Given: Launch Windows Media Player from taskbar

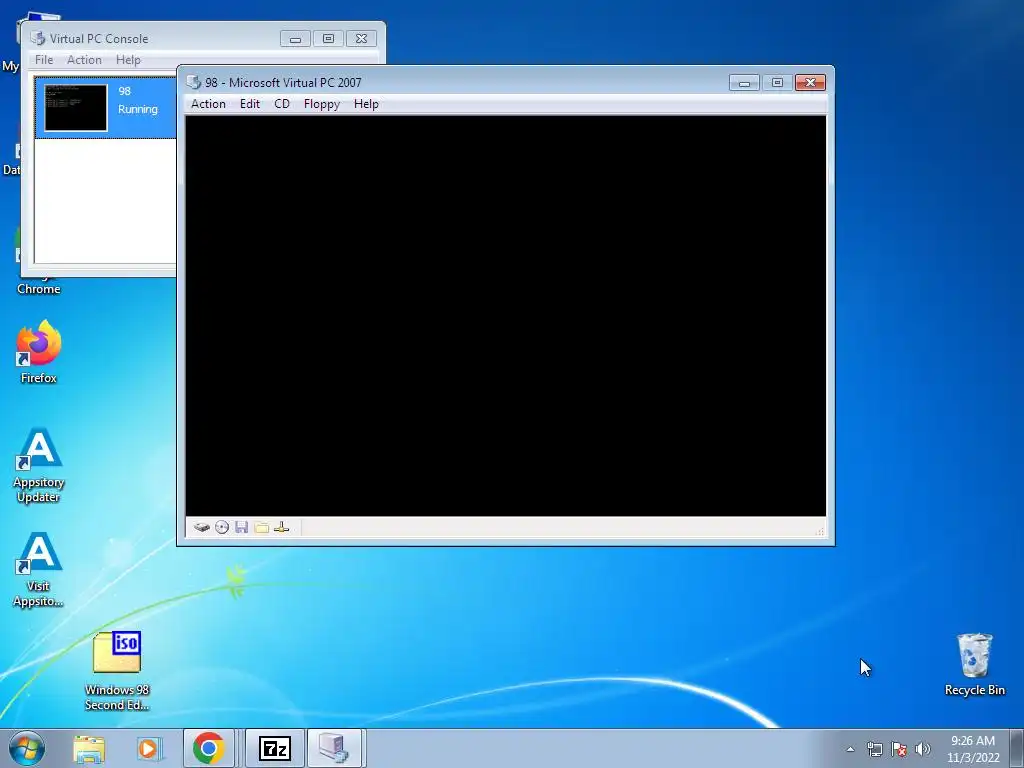Looking at the screenshot, I should point(148,749).
